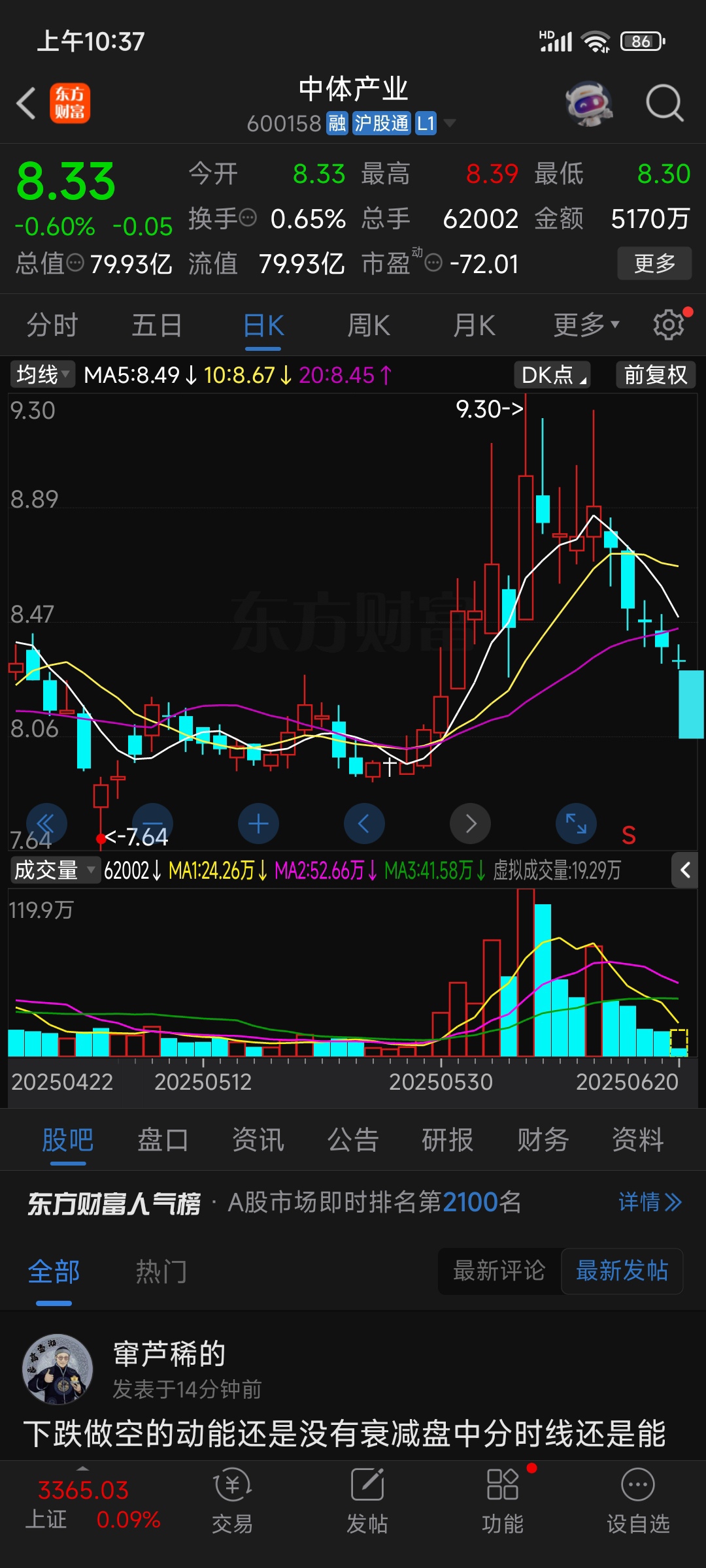Image resolution: width=706 pixels, height=1568 pixels.
Task: Move chart left with blue arrow
Action: [x=364, y=823]
